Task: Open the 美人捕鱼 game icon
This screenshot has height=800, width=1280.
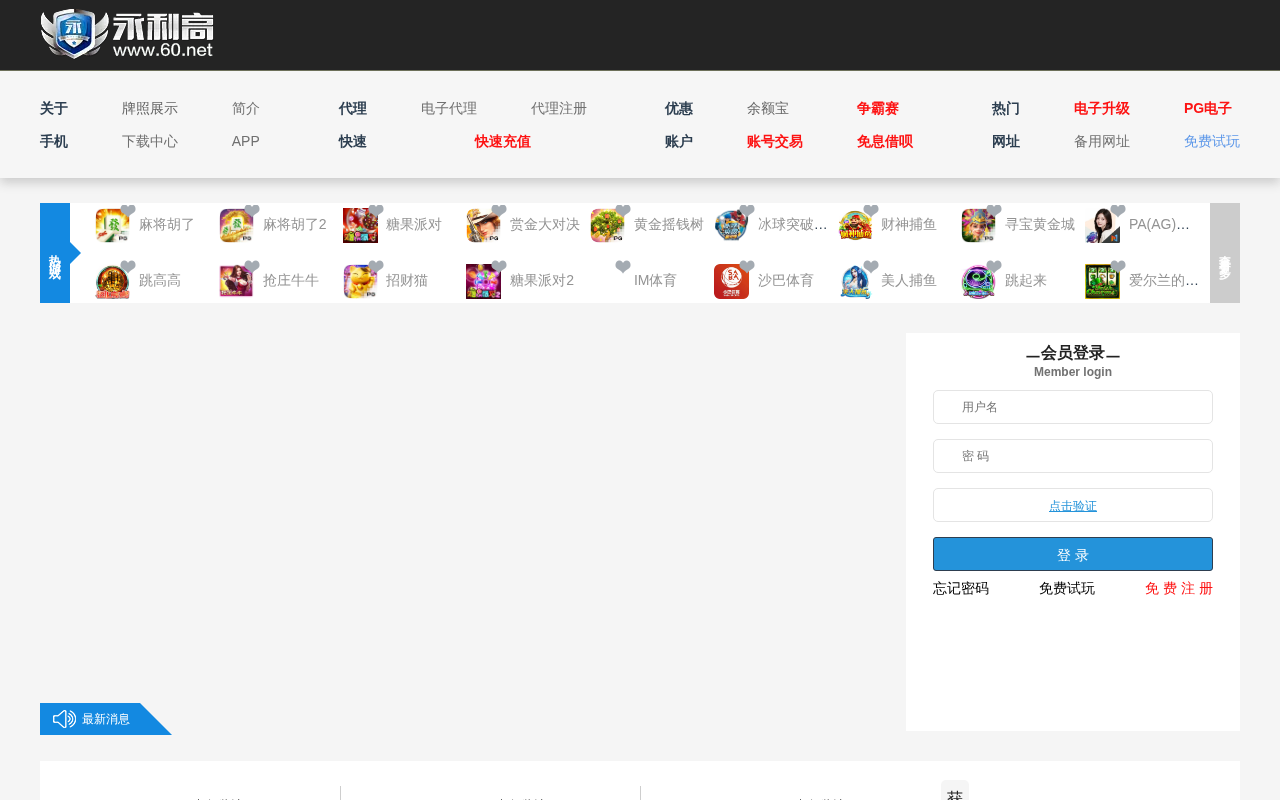Action: coord(855,282)
